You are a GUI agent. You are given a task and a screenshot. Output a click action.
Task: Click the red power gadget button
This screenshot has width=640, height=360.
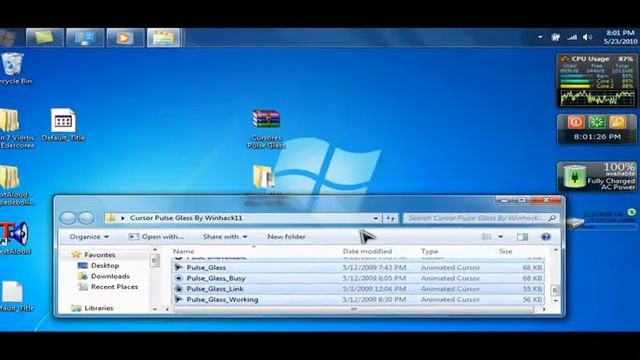[x=576, y=122]
